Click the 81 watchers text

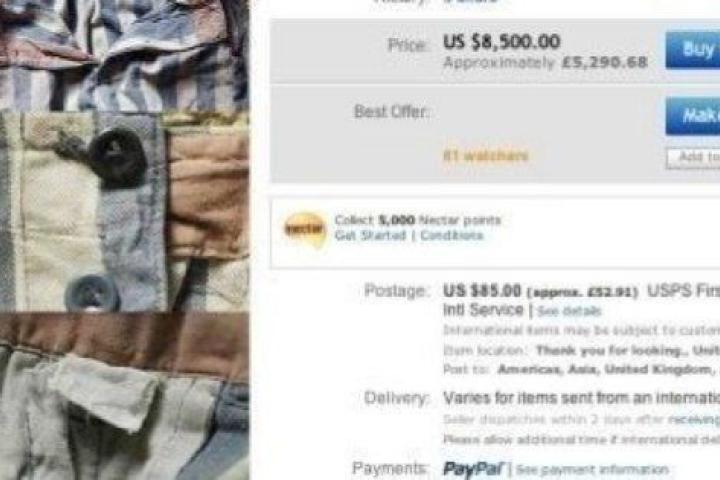coord(485,156)
